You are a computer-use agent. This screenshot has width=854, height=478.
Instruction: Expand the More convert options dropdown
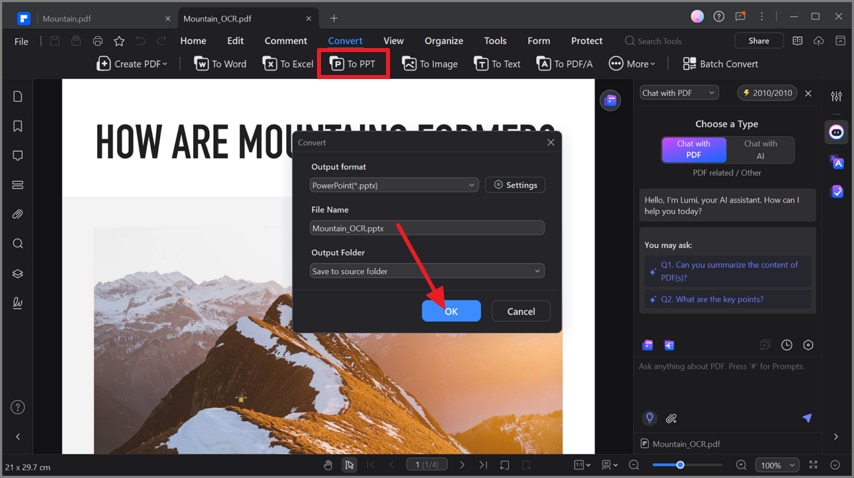[x=632, y=64]
